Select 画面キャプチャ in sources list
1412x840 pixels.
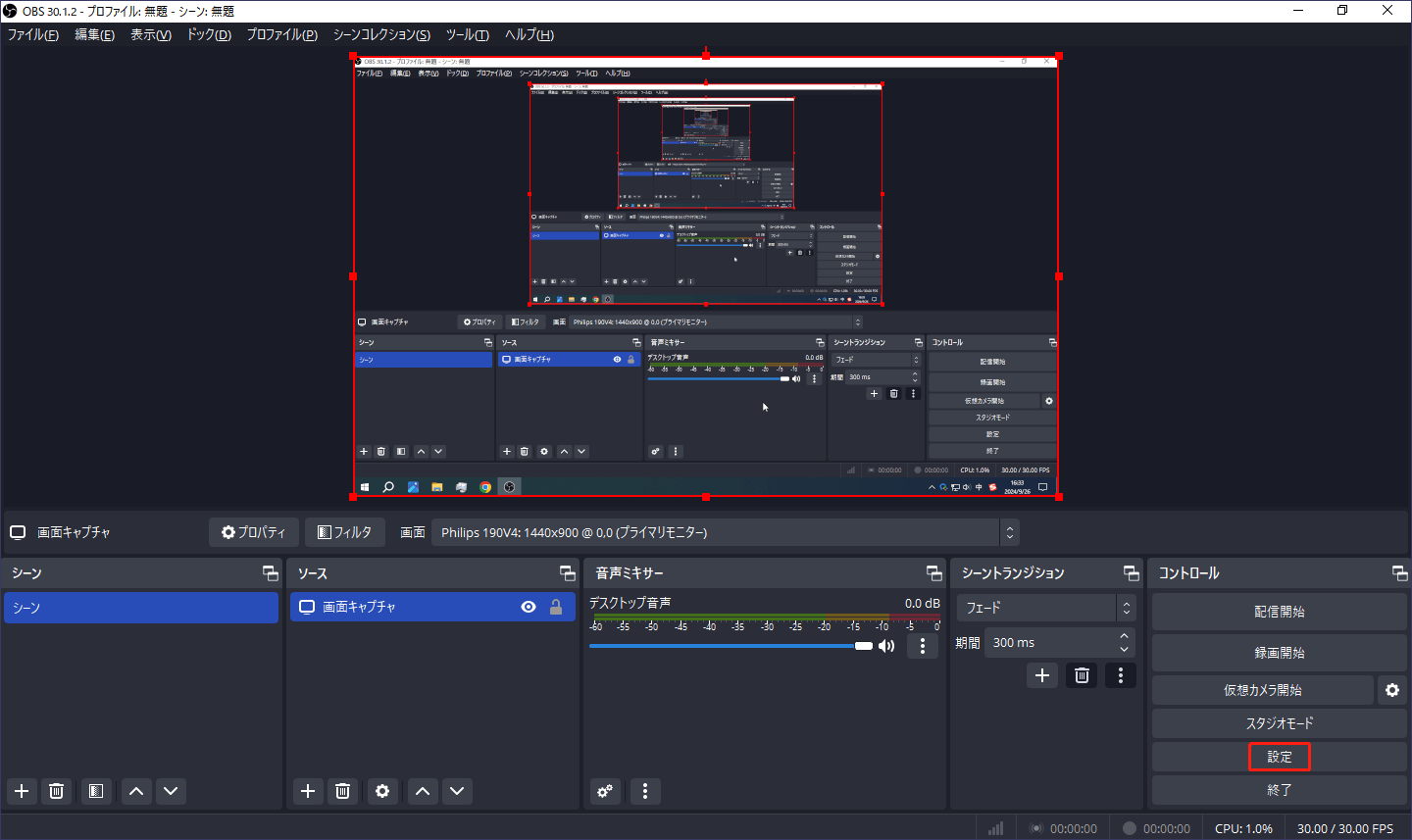click(x=432, y=607)
